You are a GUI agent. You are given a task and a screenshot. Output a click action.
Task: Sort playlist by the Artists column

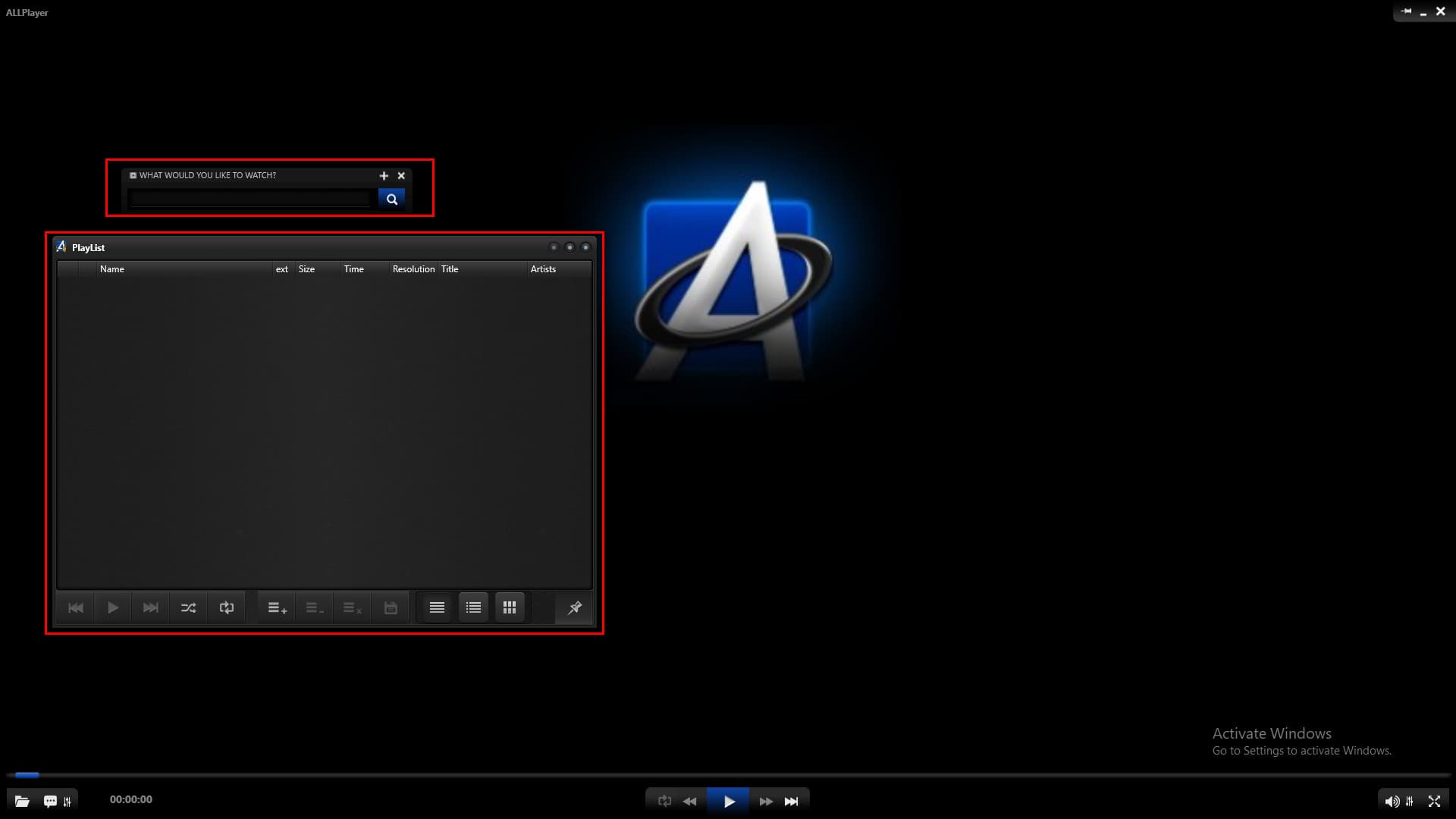(x=559, y=269)
